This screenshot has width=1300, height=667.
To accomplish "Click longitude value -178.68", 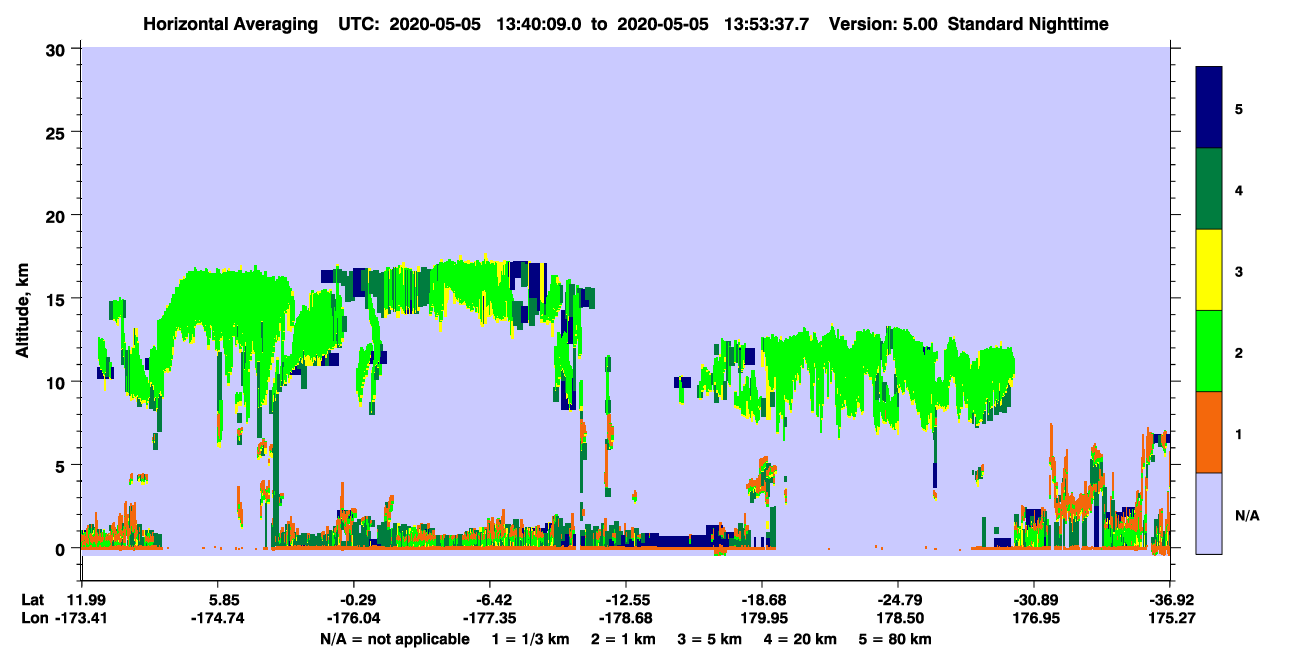I will click(x=625, y=619).
